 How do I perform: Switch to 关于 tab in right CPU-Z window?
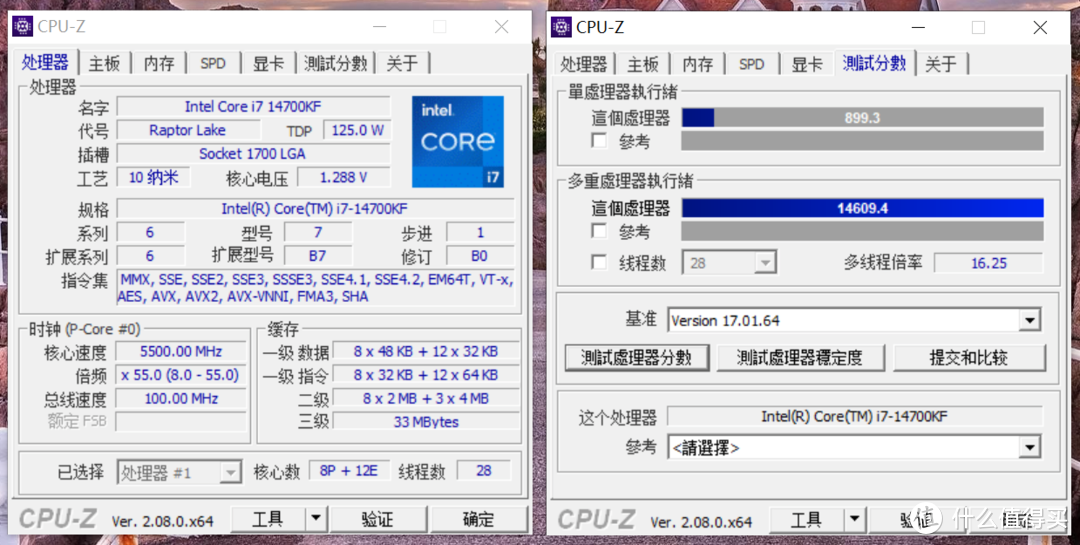click(x=941, y=64)
